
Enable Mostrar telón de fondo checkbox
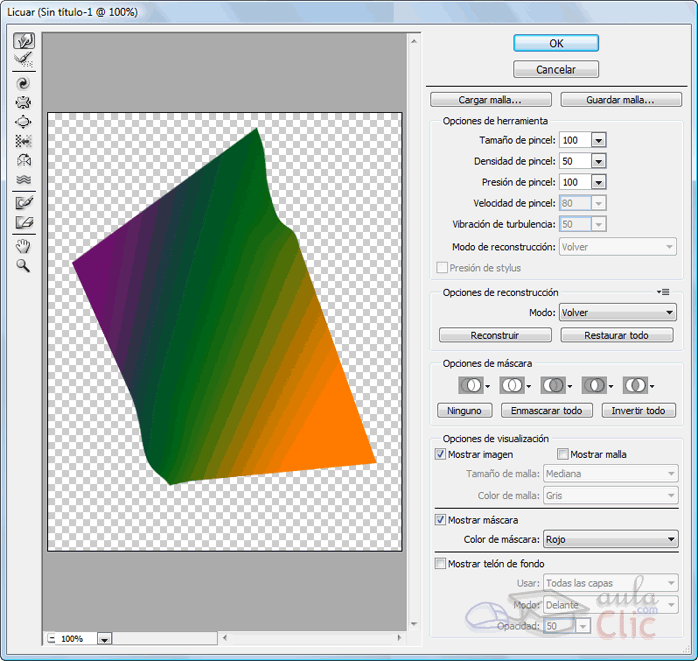tap(440, 564)
